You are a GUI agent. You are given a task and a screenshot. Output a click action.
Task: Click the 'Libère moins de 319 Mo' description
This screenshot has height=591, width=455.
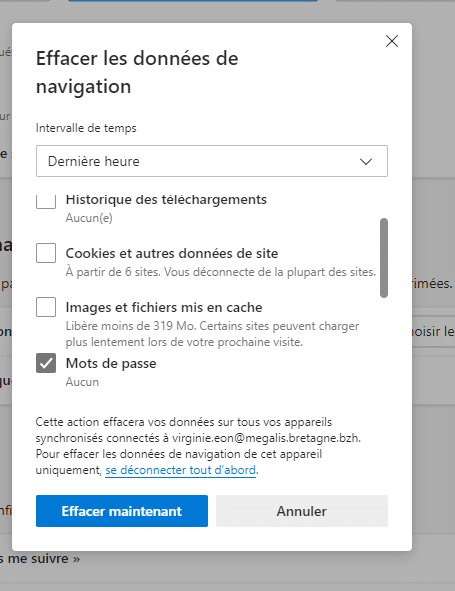(x=212, y=334)
